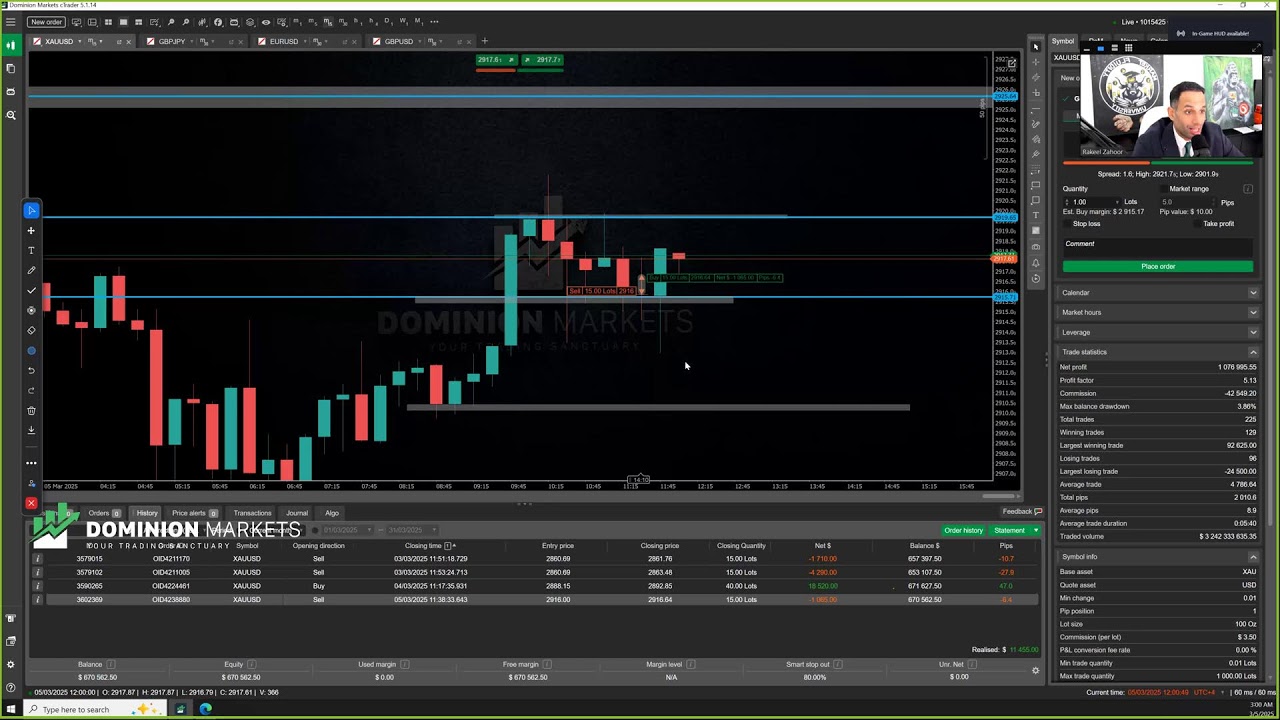This screenshot has width=1280, height=720.
Task: Enable the Market range checkbox
Action: coord(1162,189)
